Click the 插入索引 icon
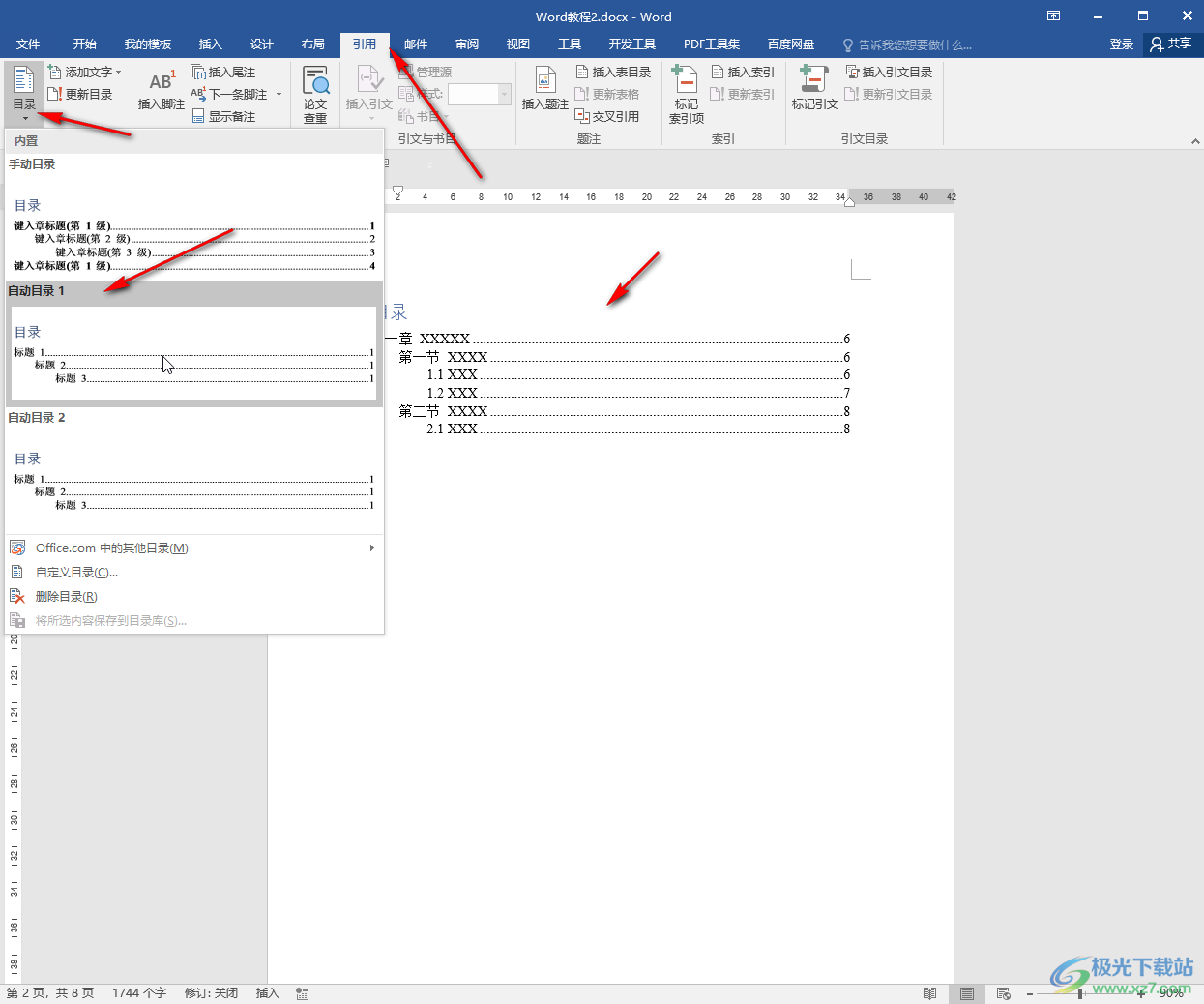This screenshot has height=1004, width=1204. tap(718, 72)
